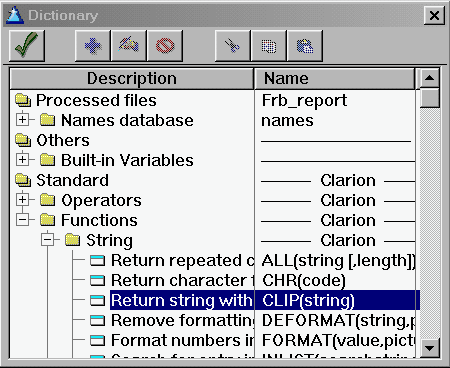Click the DEFORMAT(string, cell
Viewport: 450px width, 368px height.
(x=338, y=320)
